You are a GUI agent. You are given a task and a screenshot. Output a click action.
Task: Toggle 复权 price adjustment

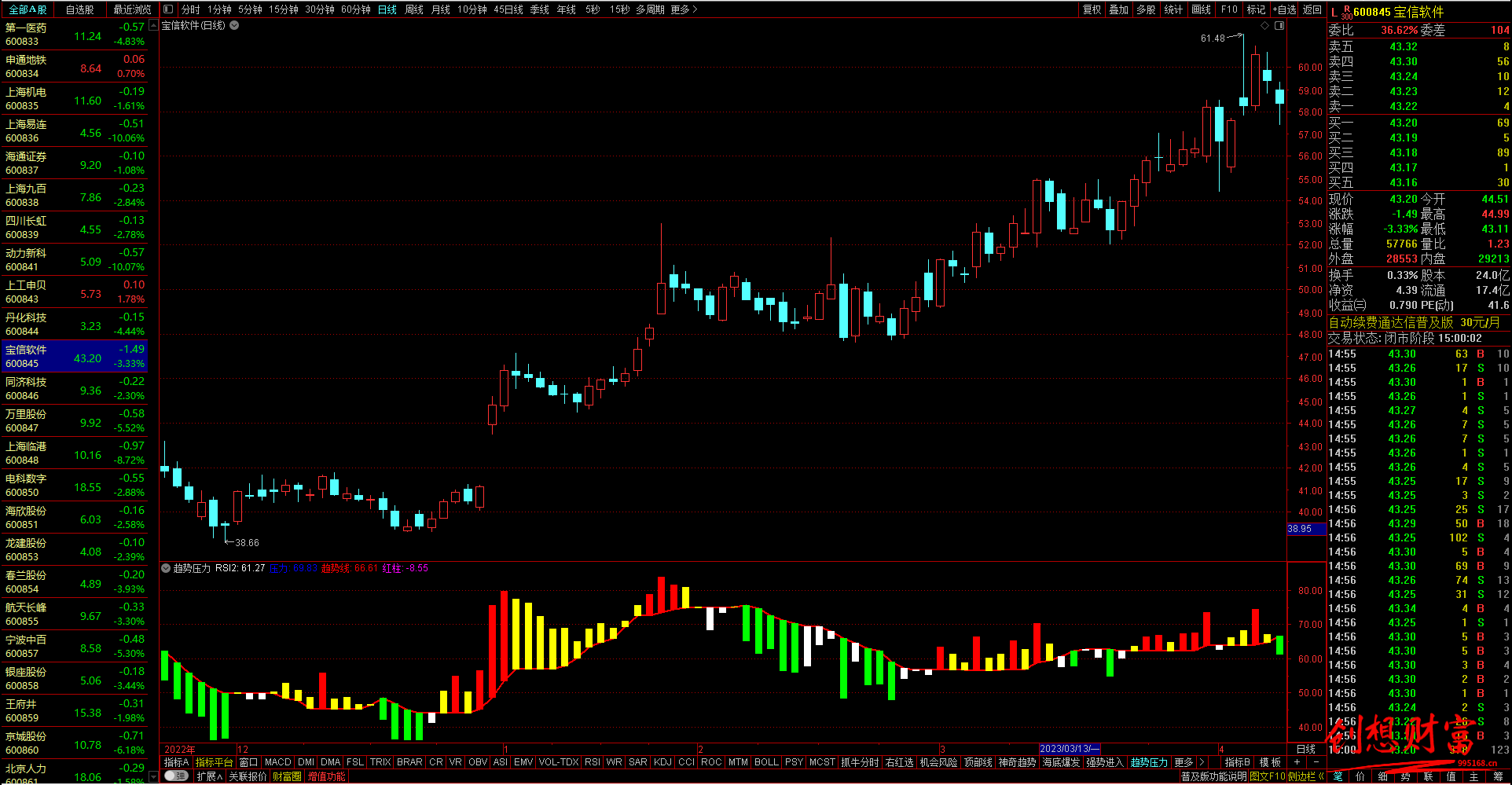1092,9
